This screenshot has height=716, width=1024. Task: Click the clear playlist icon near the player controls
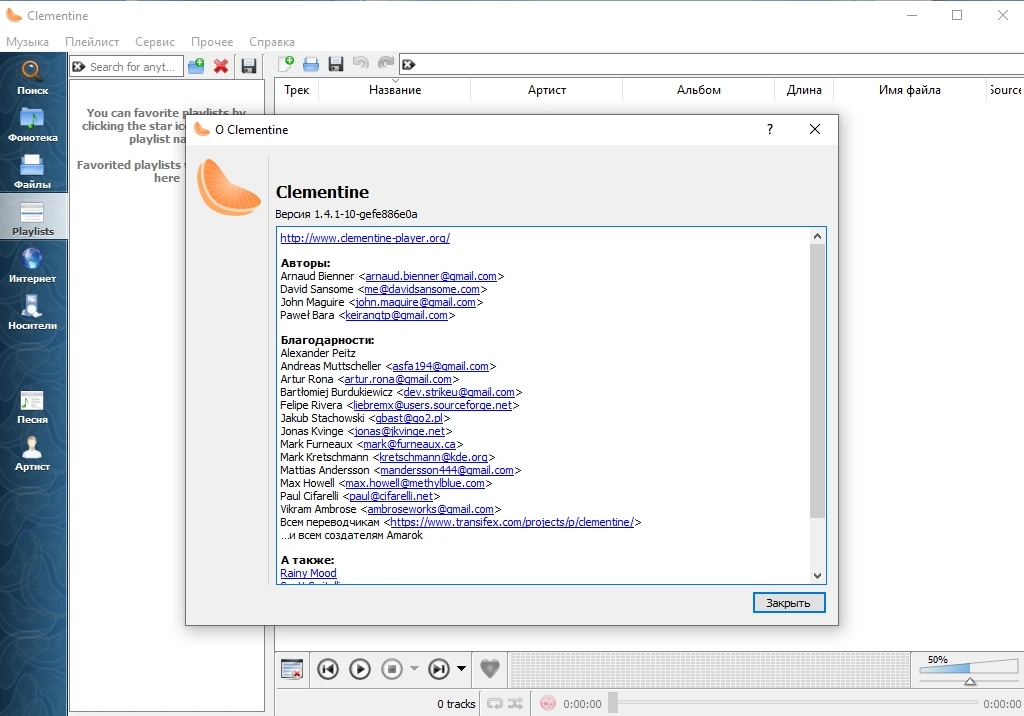[292, 669]
